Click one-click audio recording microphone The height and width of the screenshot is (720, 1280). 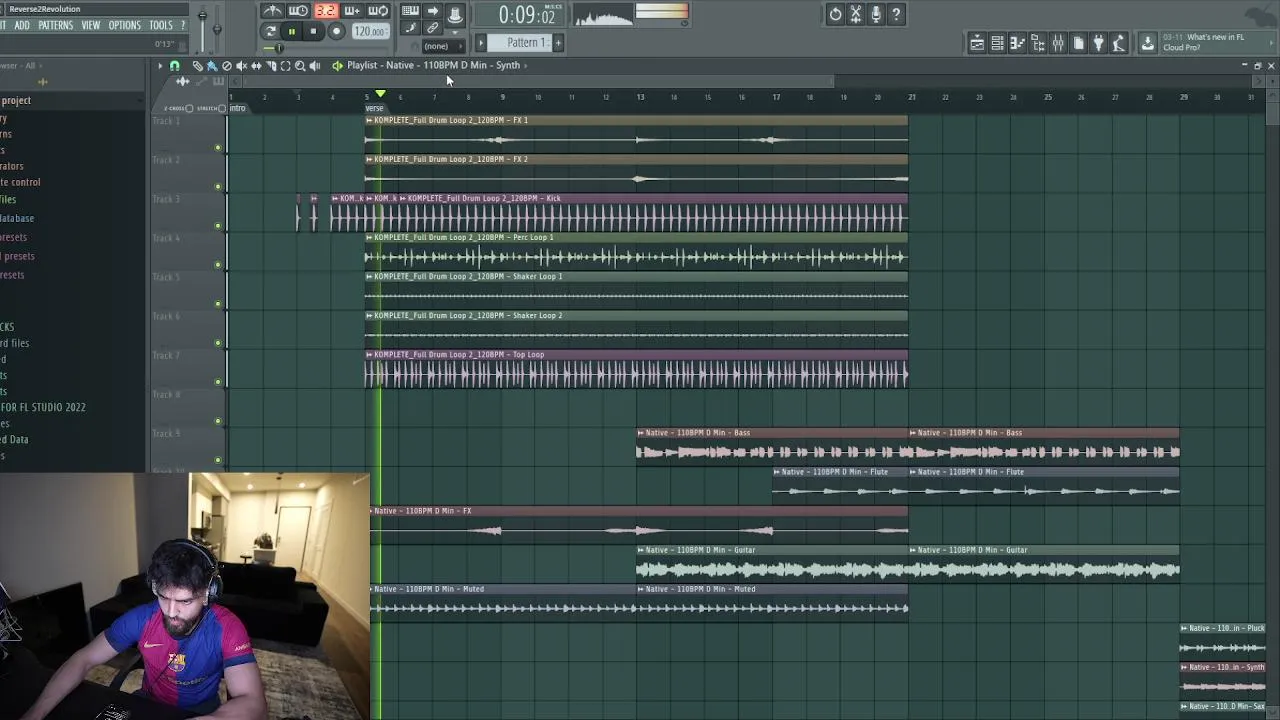pos(876,14)
